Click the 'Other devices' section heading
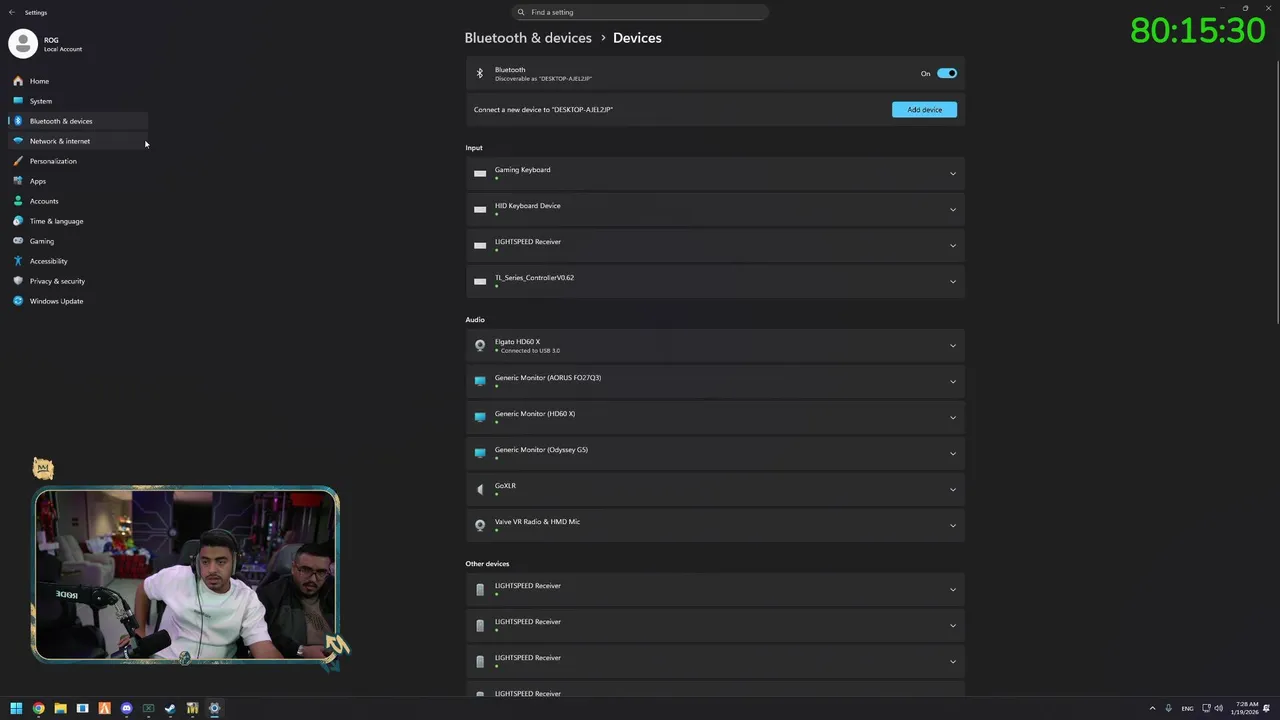 point(487,564)
